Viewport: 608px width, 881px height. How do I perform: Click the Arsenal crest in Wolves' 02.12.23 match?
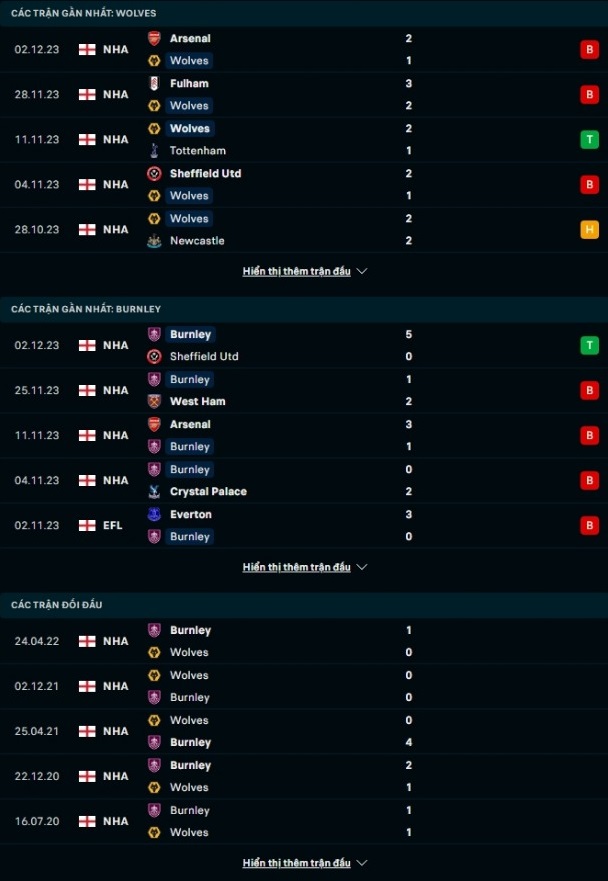click(154, 38)
